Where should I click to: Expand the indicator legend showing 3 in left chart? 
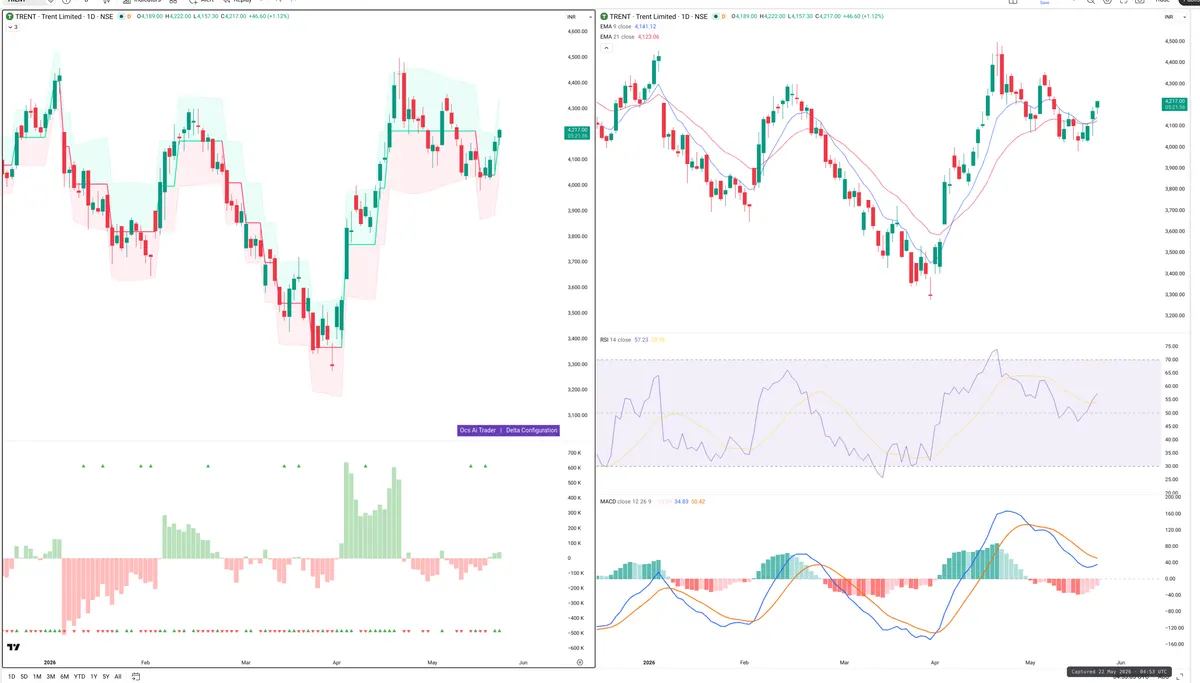pos(12,27)
